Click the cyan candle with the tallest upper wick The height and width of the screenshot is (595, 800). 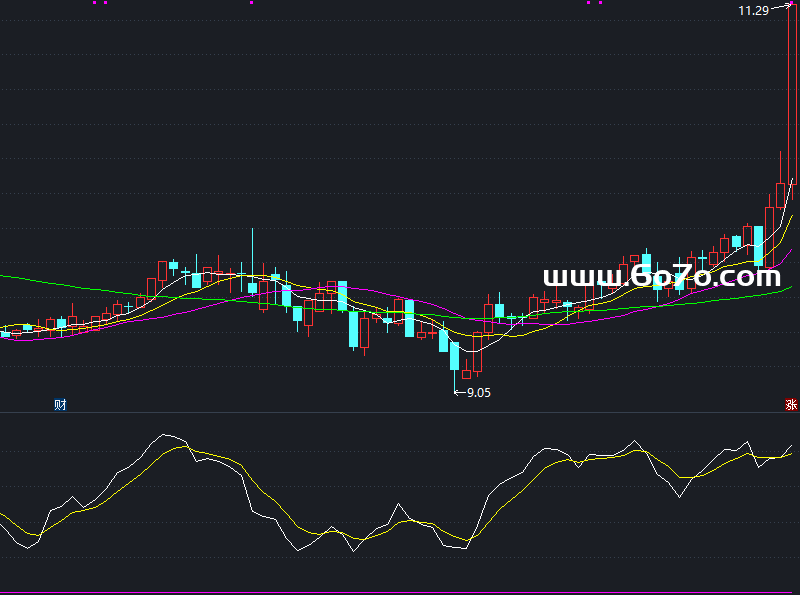pyautogui.click(x=253, y=287)
